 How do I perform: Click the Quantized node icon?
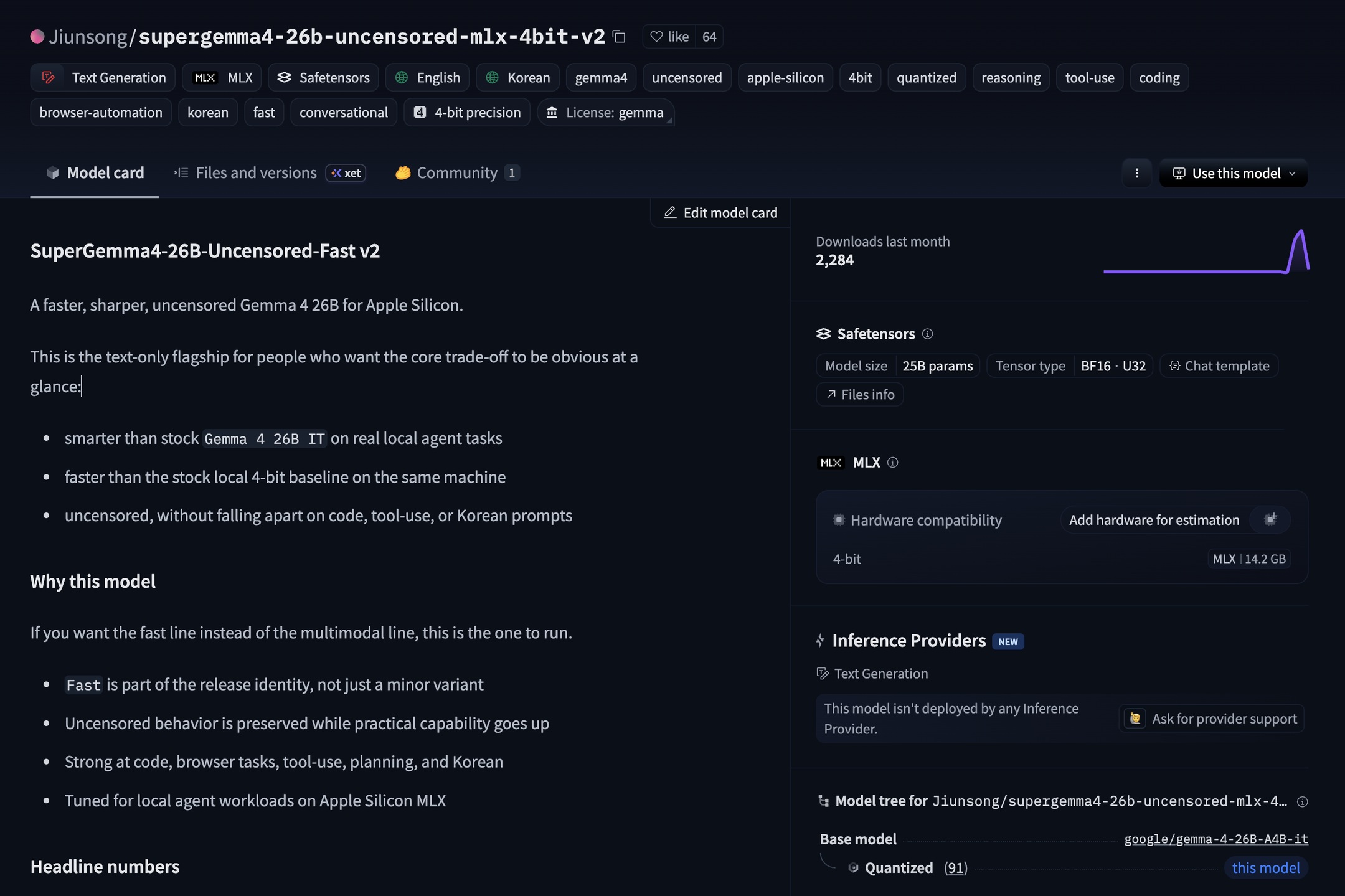tap(853, 868)
